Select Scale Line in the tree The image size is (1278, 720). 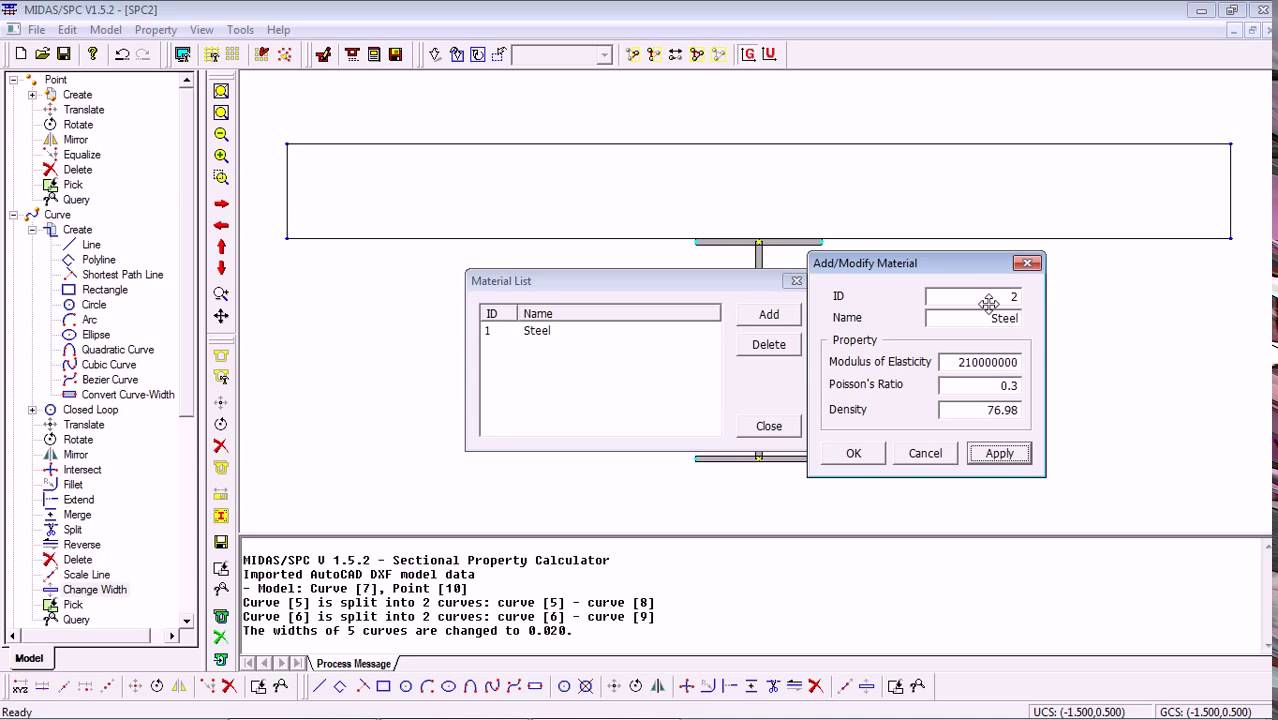(87, 575)
